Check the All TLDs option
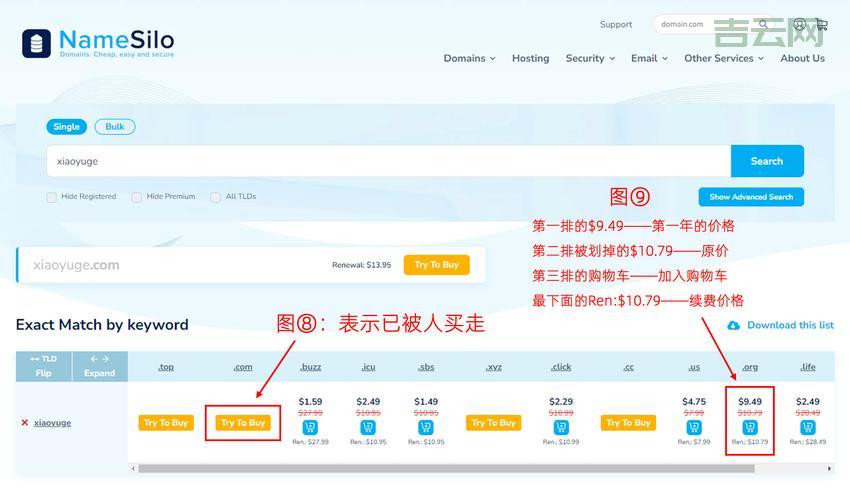 tap(215, 197)
